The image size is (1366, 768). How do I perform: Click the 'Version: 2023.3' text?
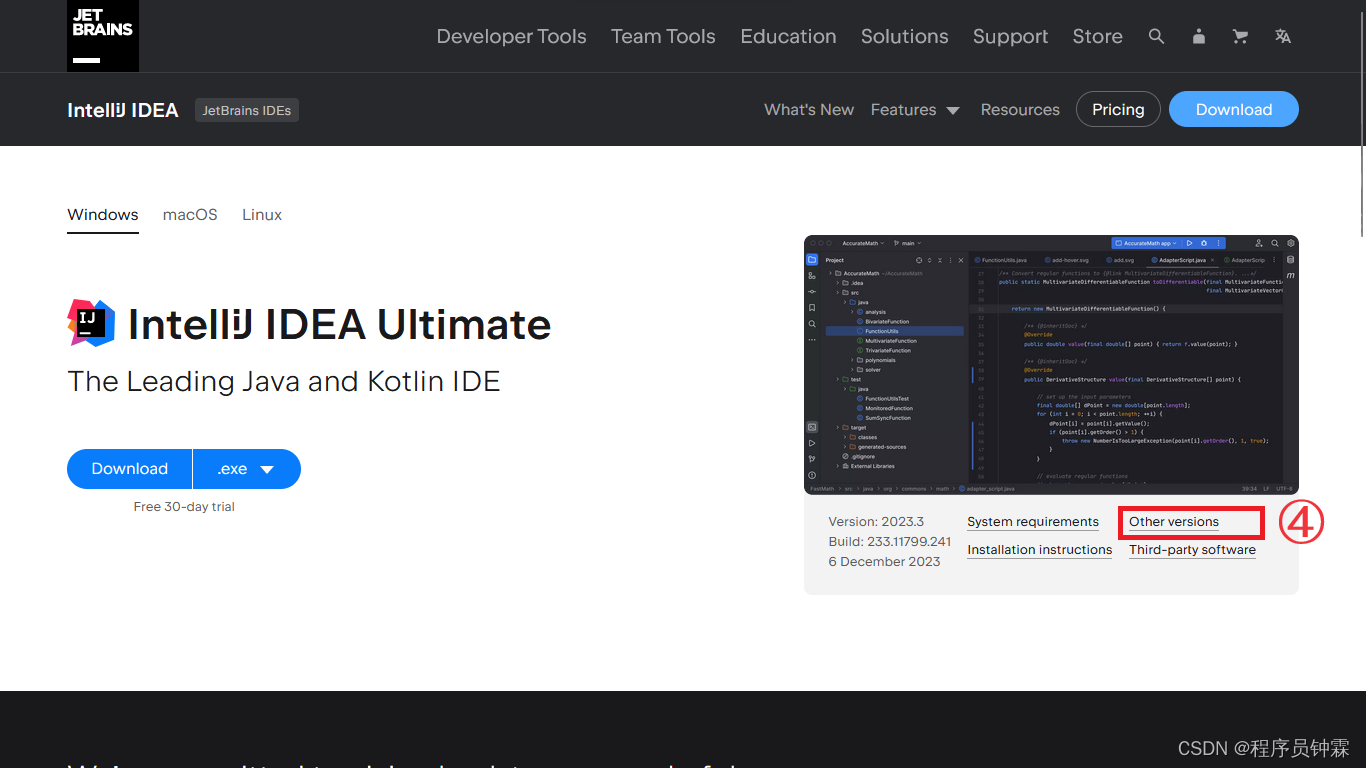pyautogui.click(x=876, y=522)
